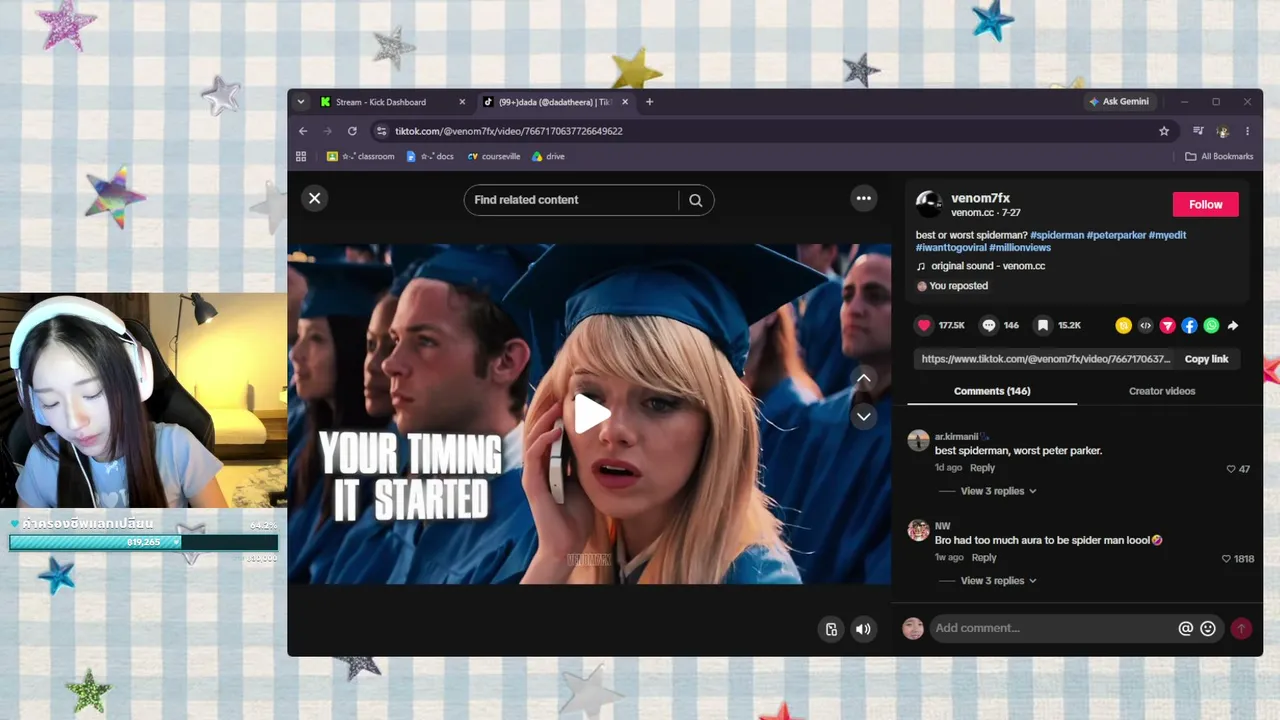Click the embed code icon in the share row
The width and height of the screenshot is (1280, 720).
click(1146, 325)
